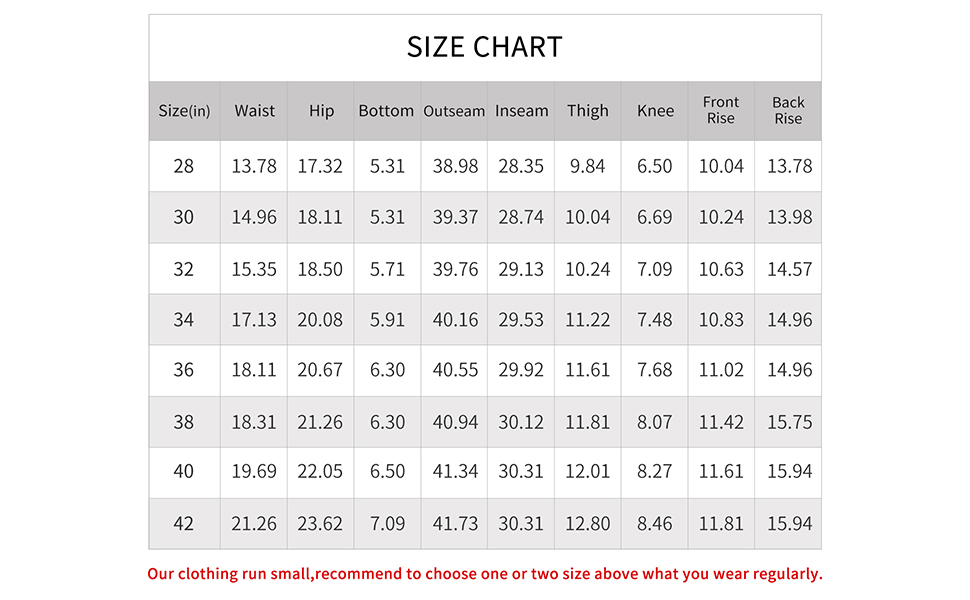Screen dimensions: 970x600
Task: Select the Knee column header
Action: point(655,111)
